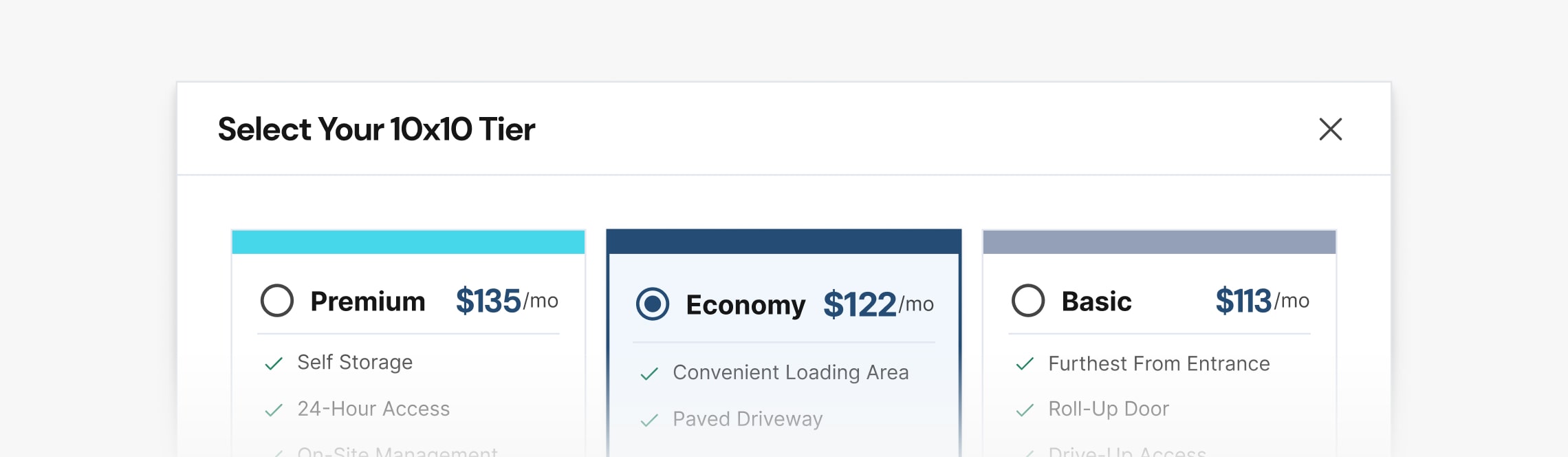Image resolution: width=1568 pixels, height=457 pixels.
Task: Click the Economy tier label
Action: [x=745, y=305]
